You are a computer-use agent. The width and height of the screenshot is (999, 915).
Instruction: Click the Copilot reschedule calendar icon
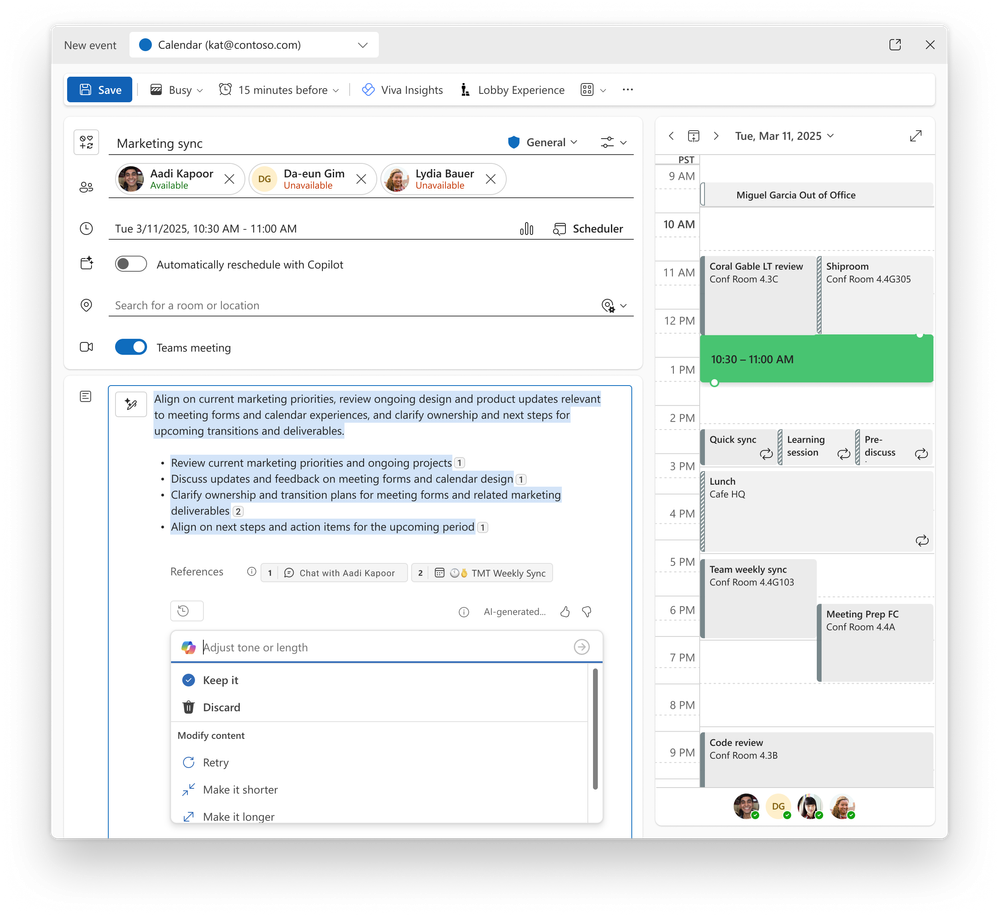[87, 263]
